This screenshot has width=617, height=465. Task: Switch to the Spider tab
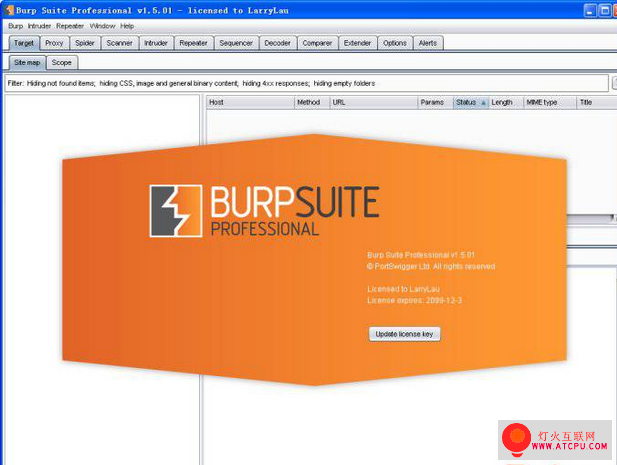tap(85, 43)
